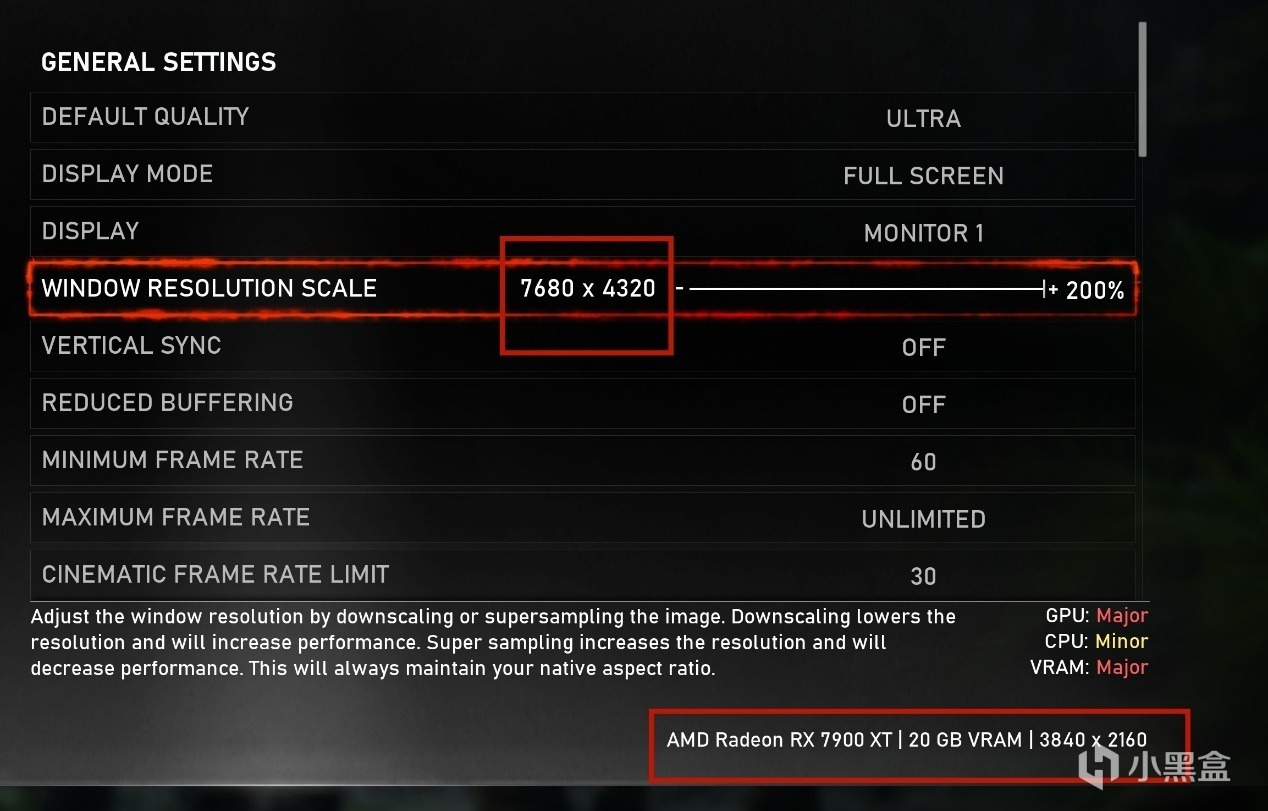The height and width of the screenshot is (811, 1268).
Task: Click the 7680 x 4320 resolution readout
Action: coord(588,289)
